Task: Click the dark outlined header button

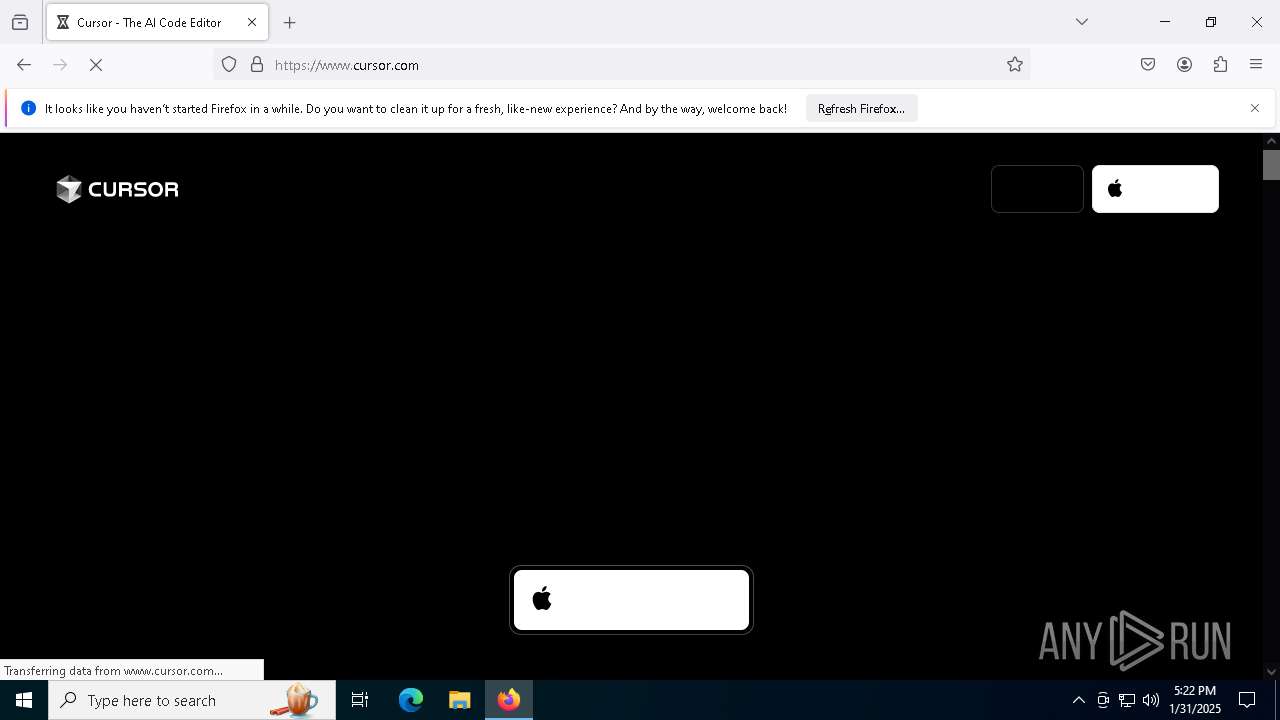Action: [x=1037, y=189]
